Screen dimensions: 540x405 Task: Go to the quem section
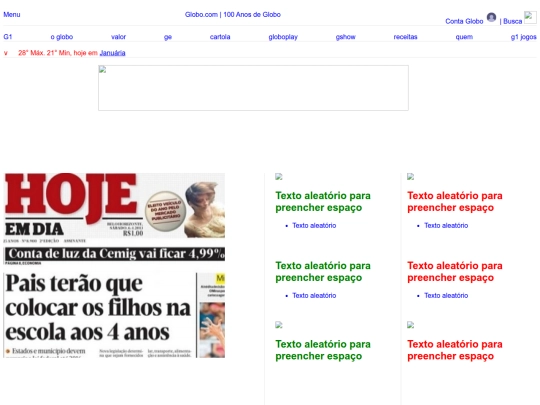pos(464,37)
